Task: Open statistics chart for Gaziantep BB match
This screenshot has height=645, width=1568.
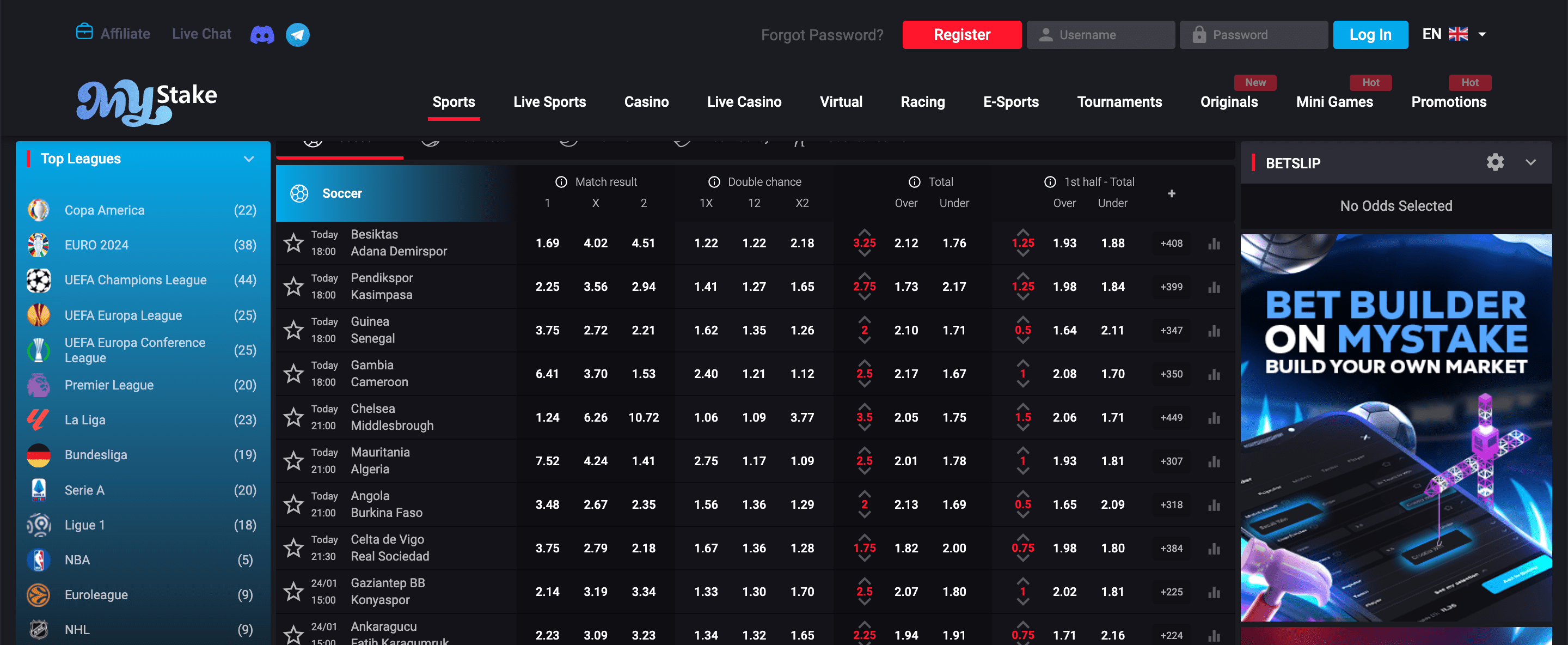Action: 1214,592
